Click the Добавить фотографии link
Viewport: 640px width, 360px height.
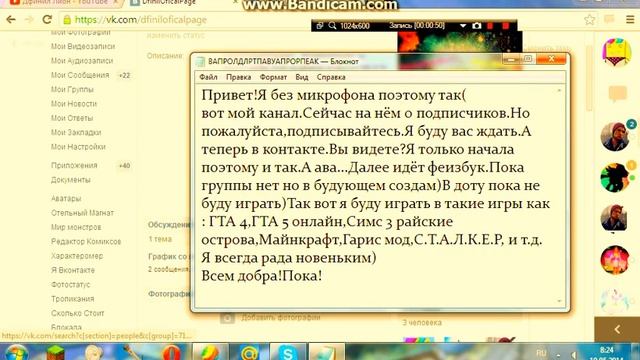(x=280, y=317)
